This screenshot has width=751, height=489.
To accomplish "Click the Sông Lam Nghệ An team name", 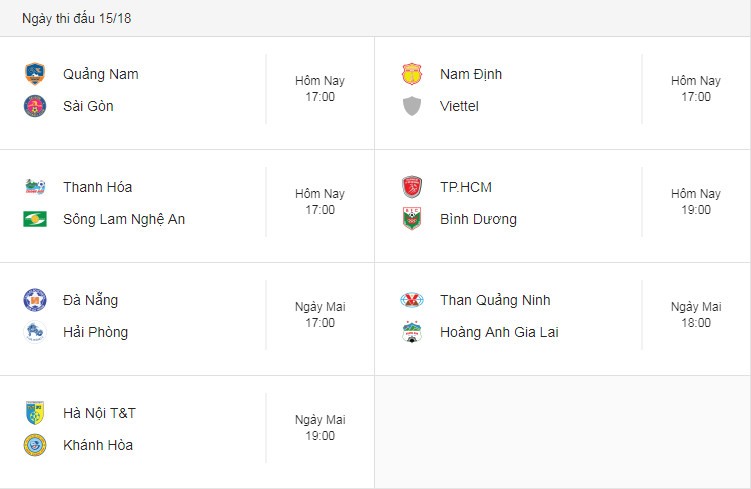I will (x=124, y=219).
